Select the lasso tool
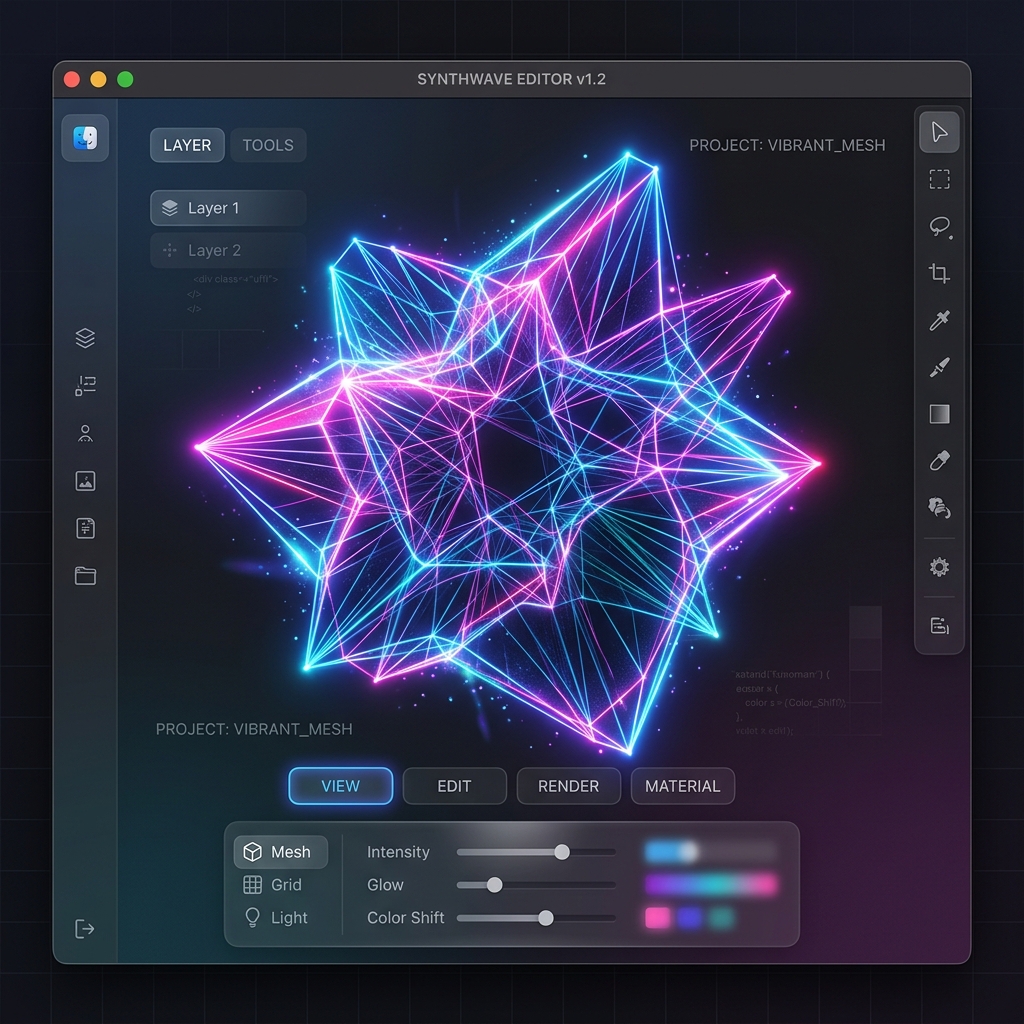Viewport: 1024px width, 1024px height. pyautogui.click(x=940, y=227)
